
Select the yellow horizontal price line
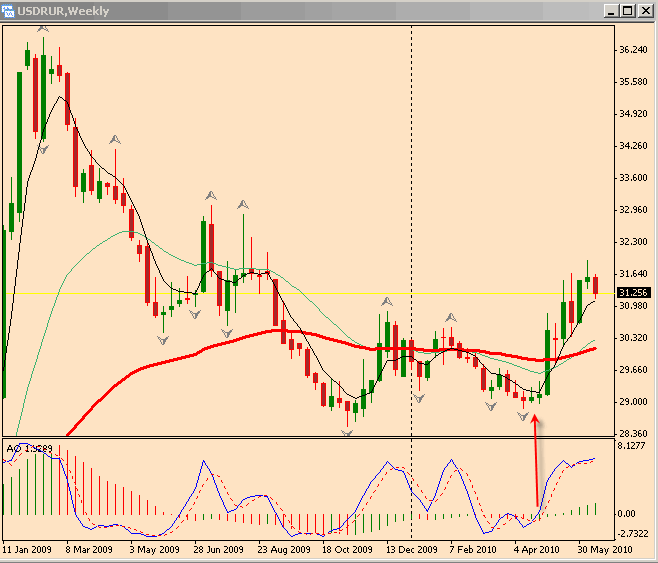308,293
